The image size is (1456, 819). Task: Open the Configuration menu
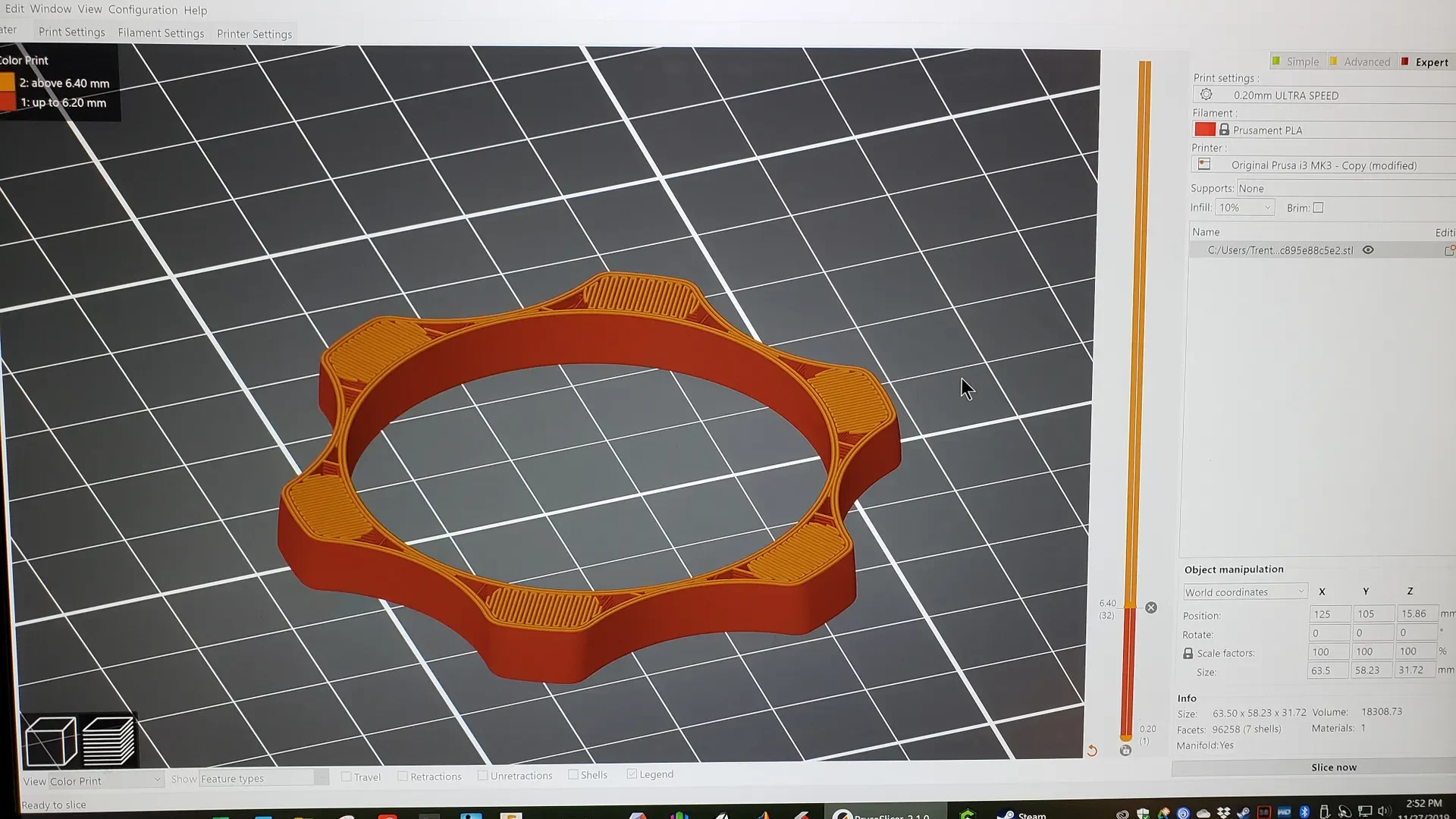click(143, 10)
